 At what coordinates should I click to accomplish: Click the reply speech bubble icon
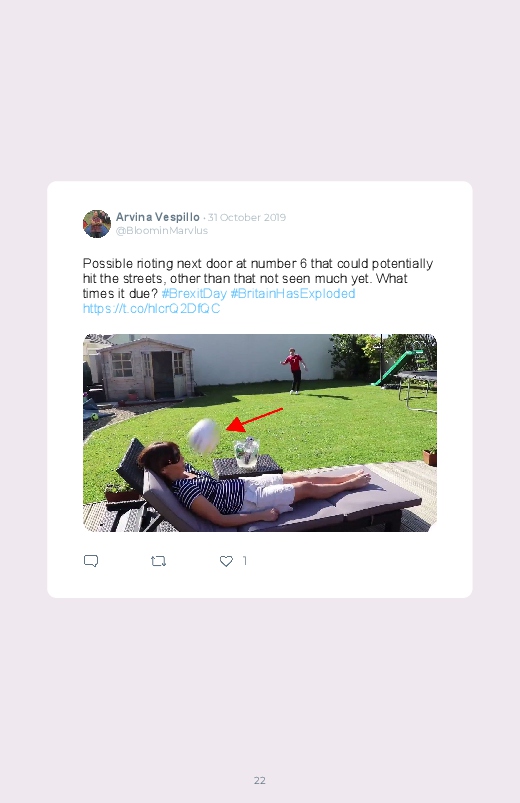click(91, 561)
